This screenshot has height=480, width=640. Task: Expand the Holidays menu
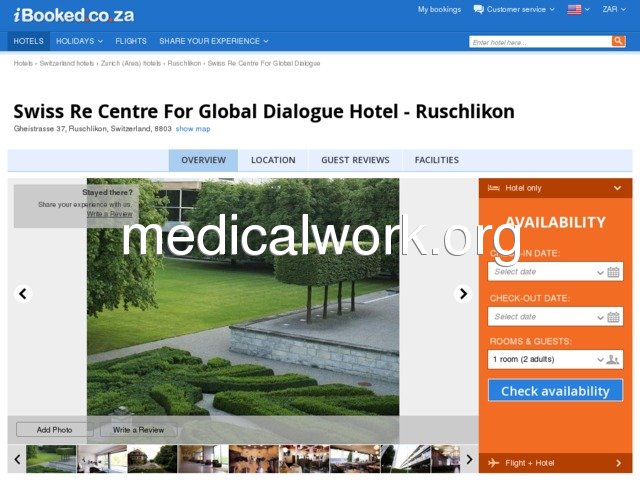(x=79, y=41)
